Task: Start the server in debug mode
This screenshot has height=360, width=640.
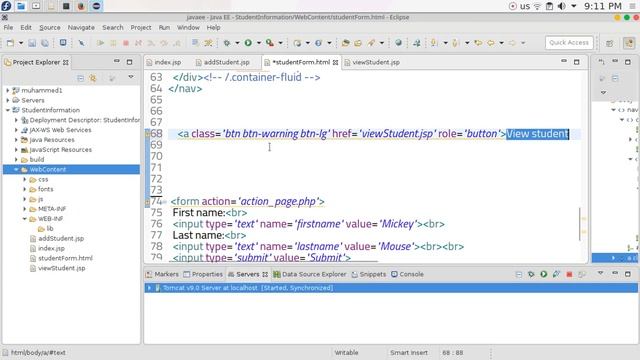Action: [531, 274]
